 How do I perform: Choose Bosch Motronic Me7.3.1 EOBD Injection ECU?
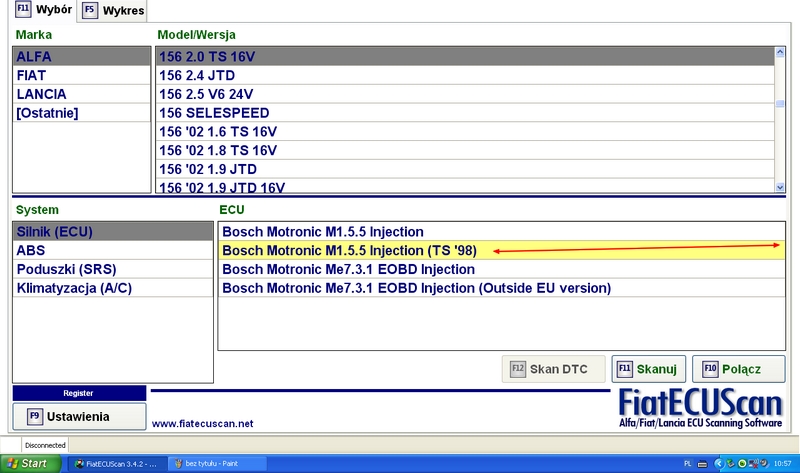[x=502, y=269]
